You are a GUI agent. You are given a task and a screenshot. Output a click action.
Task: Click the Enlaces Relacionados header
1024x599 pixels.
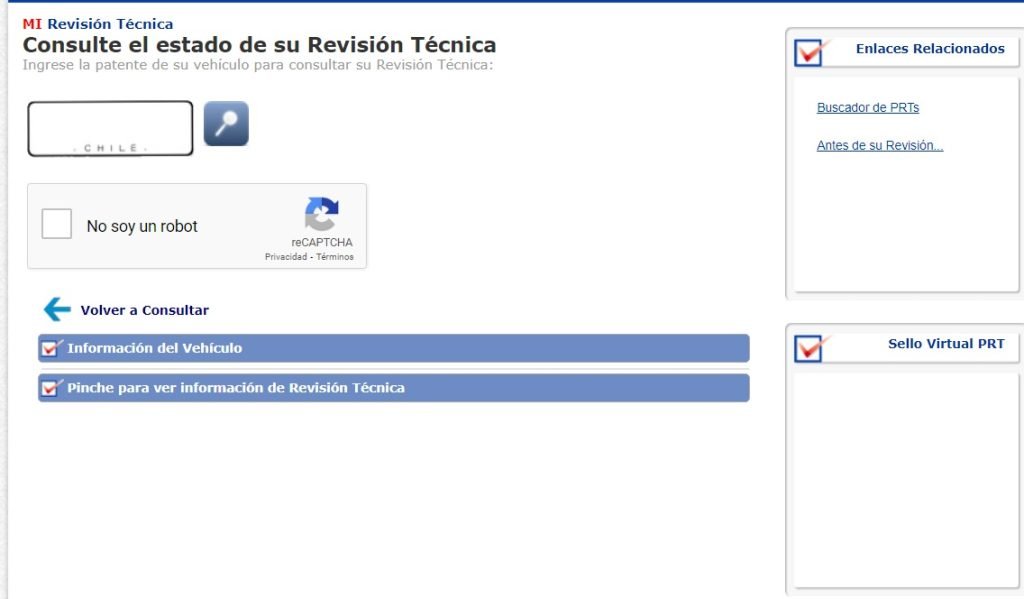tap(930, 49)
